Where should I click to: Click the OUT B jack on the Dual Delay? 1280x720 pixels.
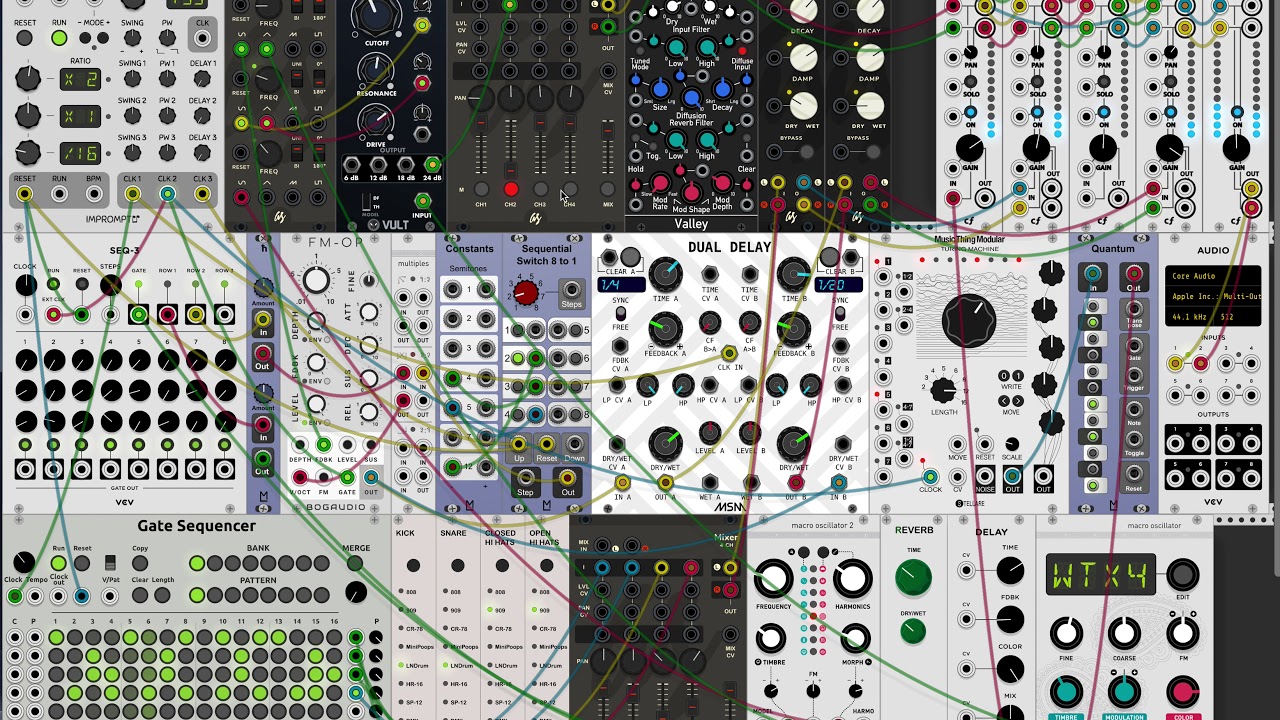794,483
